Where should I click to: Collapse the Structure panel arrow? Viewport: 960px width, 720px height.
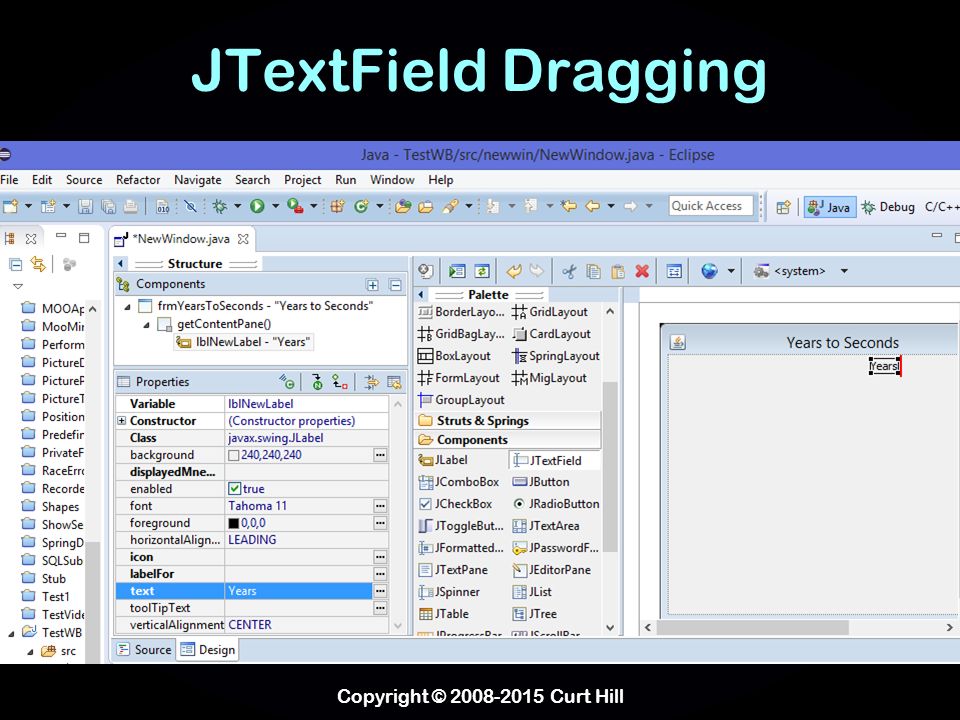tap(121, 263)
